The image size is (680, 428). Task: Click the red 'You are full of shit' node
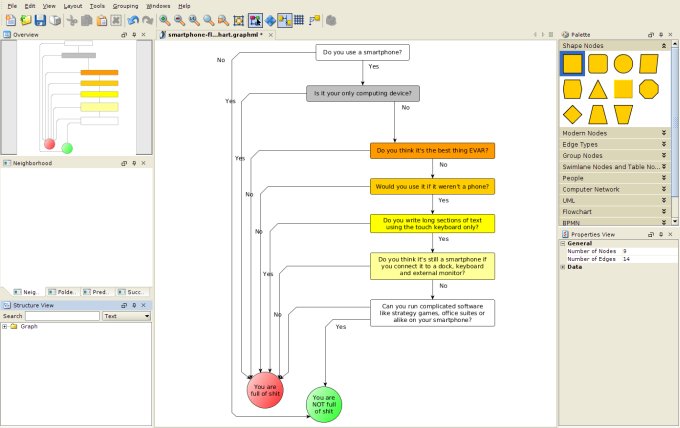[265, 389]
